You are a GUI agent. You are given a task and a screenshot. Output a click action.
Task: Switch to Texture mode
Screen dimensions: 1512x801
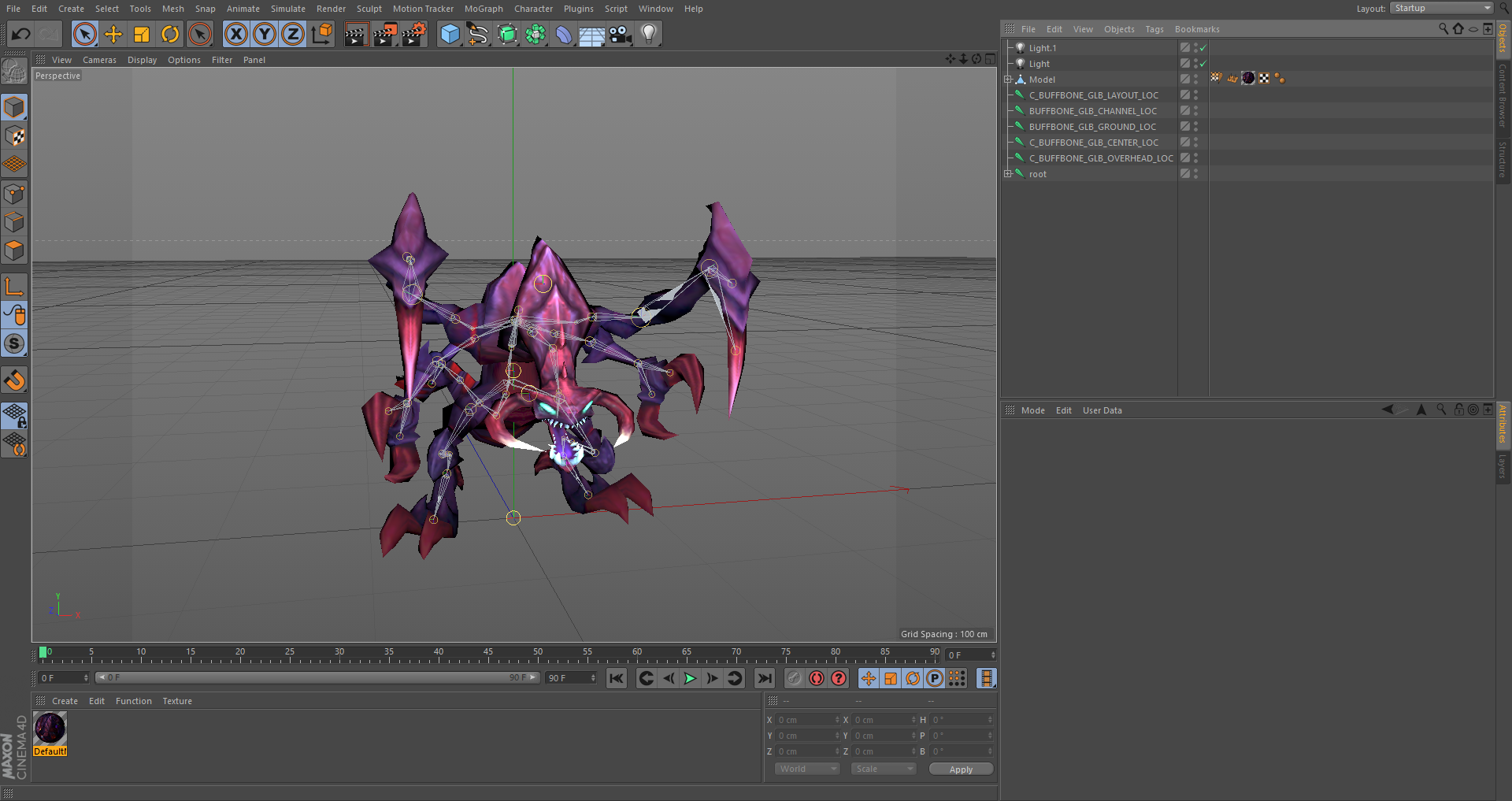pos(14,136)
